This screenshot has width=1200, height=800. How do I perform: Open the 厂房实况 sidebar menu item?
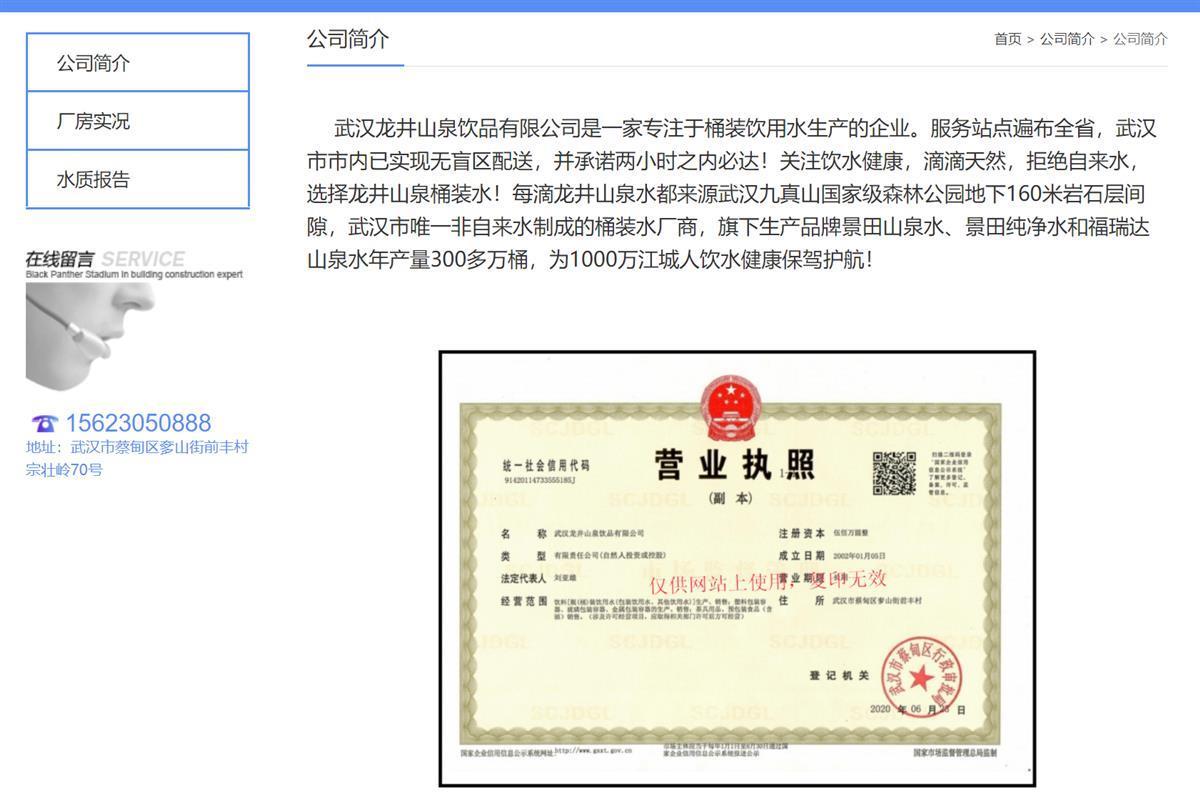[x=137, y=121]
